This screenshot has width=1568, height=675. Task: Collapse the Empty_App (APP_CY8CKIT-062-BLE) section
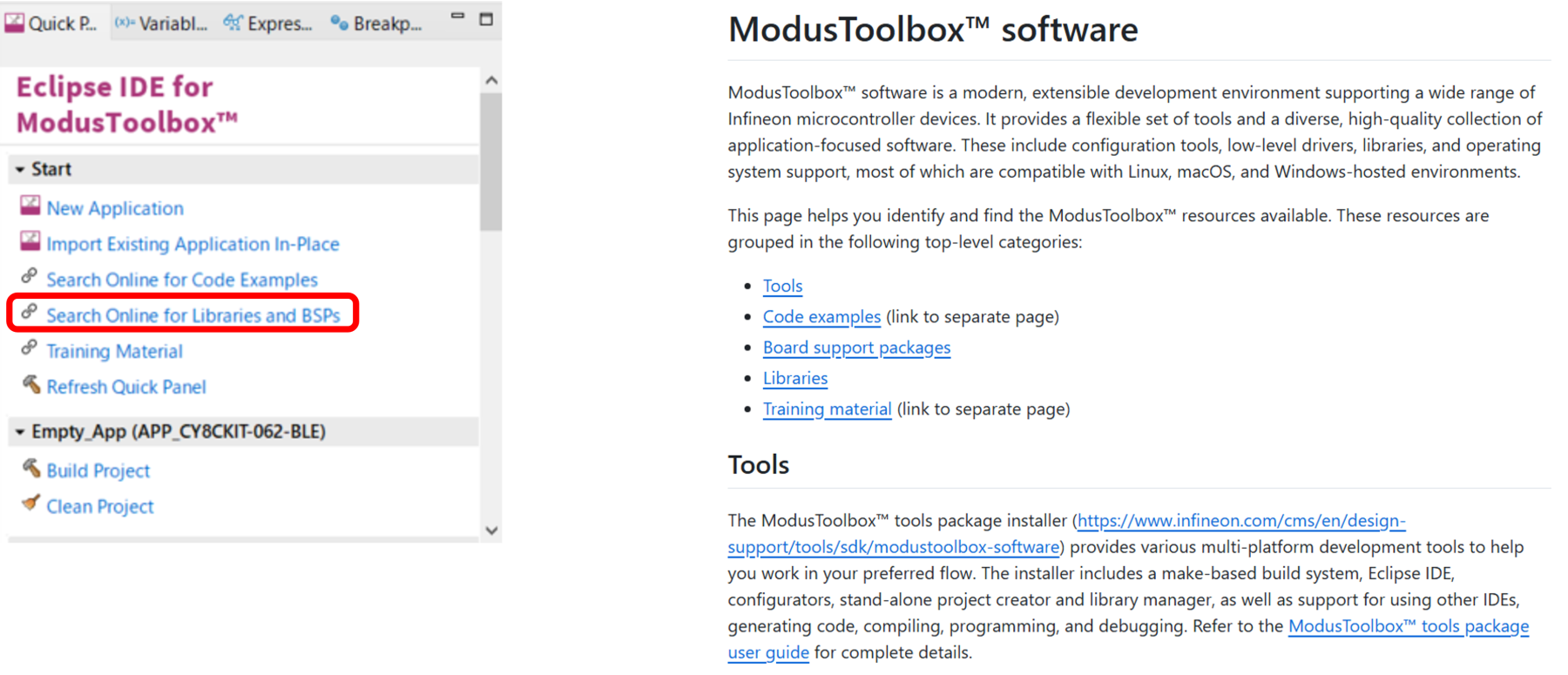(x=20, y=432)
